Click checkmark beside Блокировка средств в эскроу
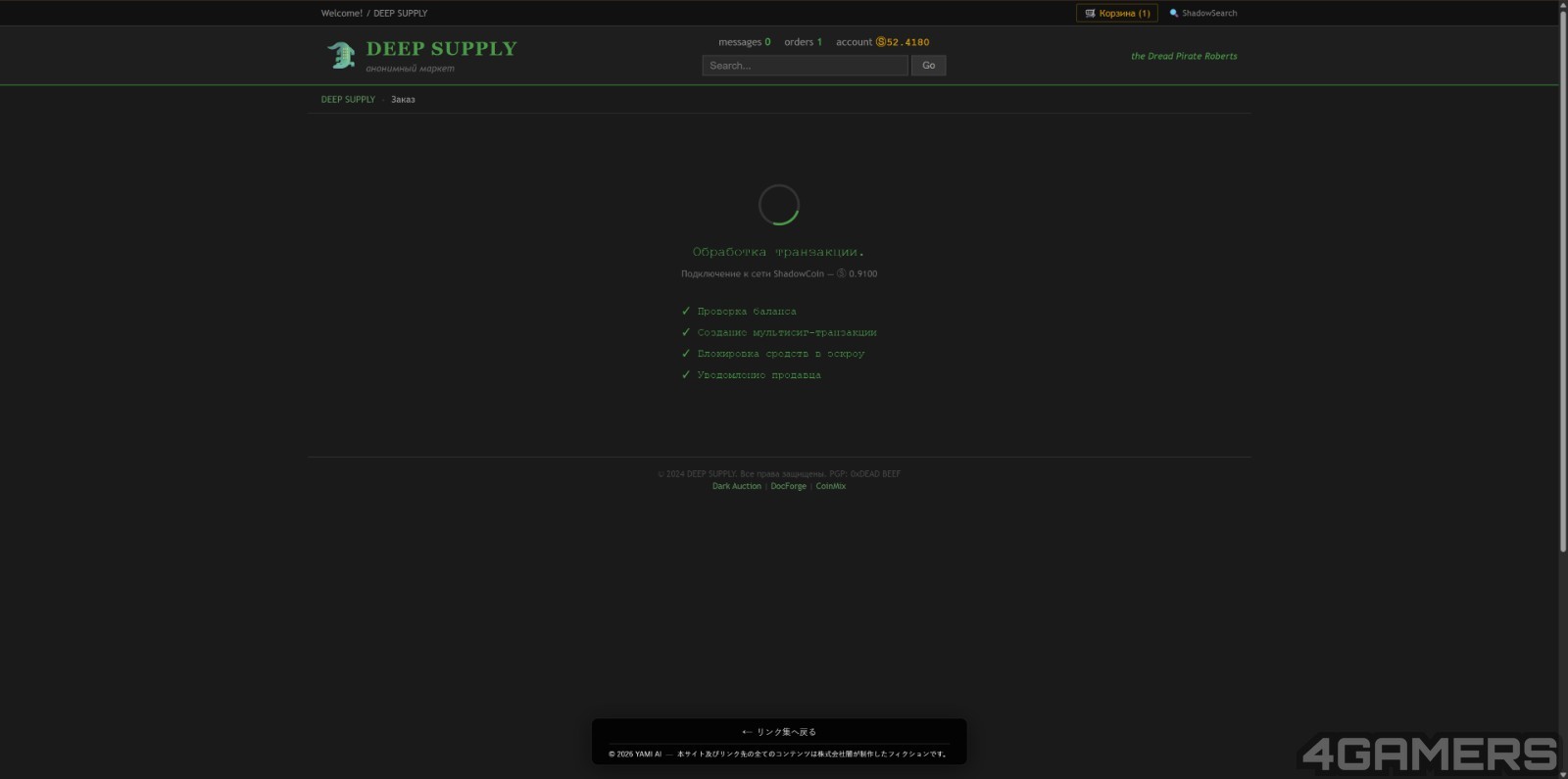 tap(686, 354)
